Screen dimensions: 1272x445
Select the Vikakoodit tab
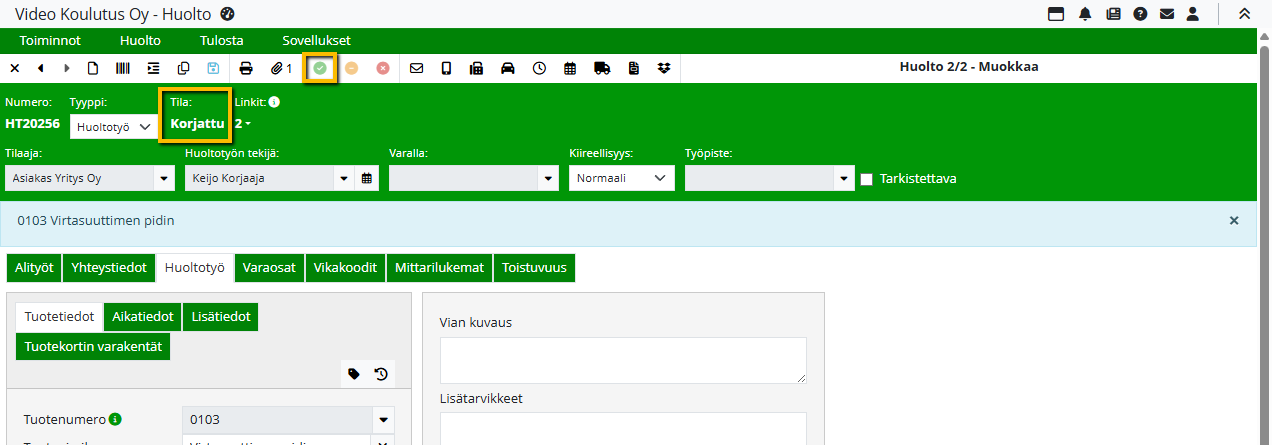click(346, 268)
